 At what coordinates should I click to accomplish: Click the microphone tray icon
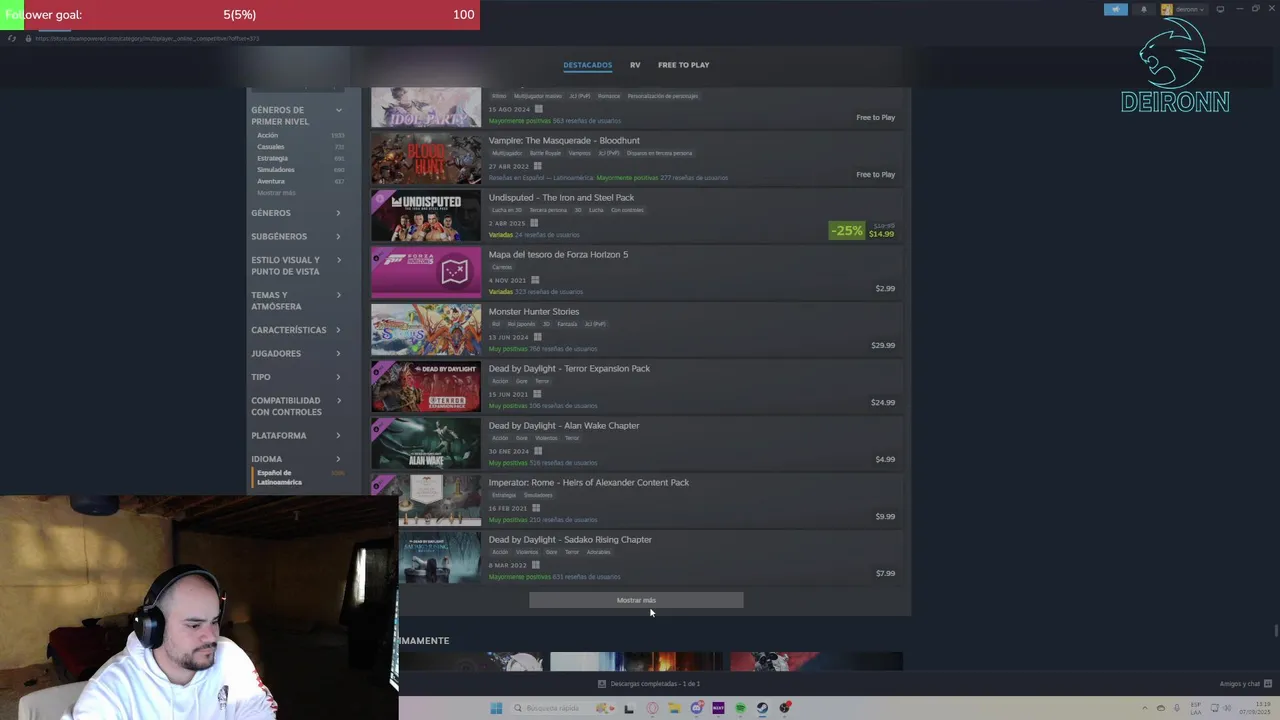(1177, 708)
